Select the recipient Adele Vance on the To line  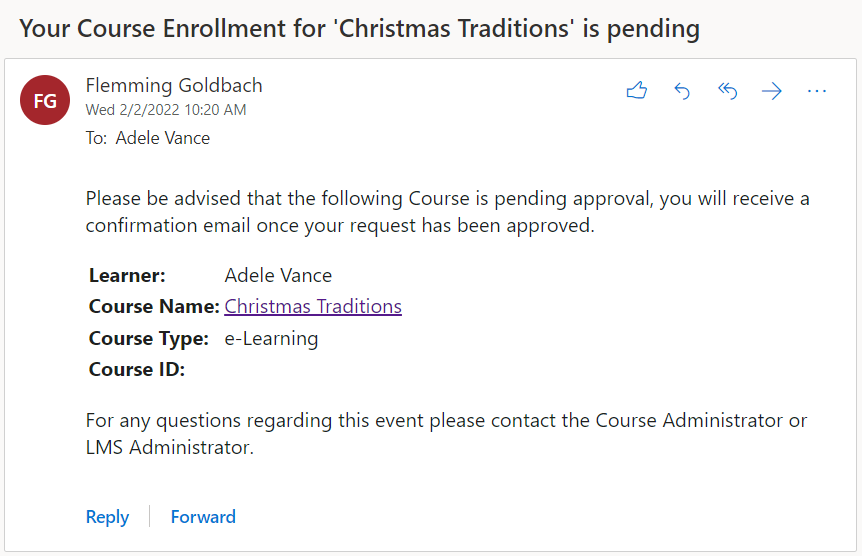coord(163,137)
